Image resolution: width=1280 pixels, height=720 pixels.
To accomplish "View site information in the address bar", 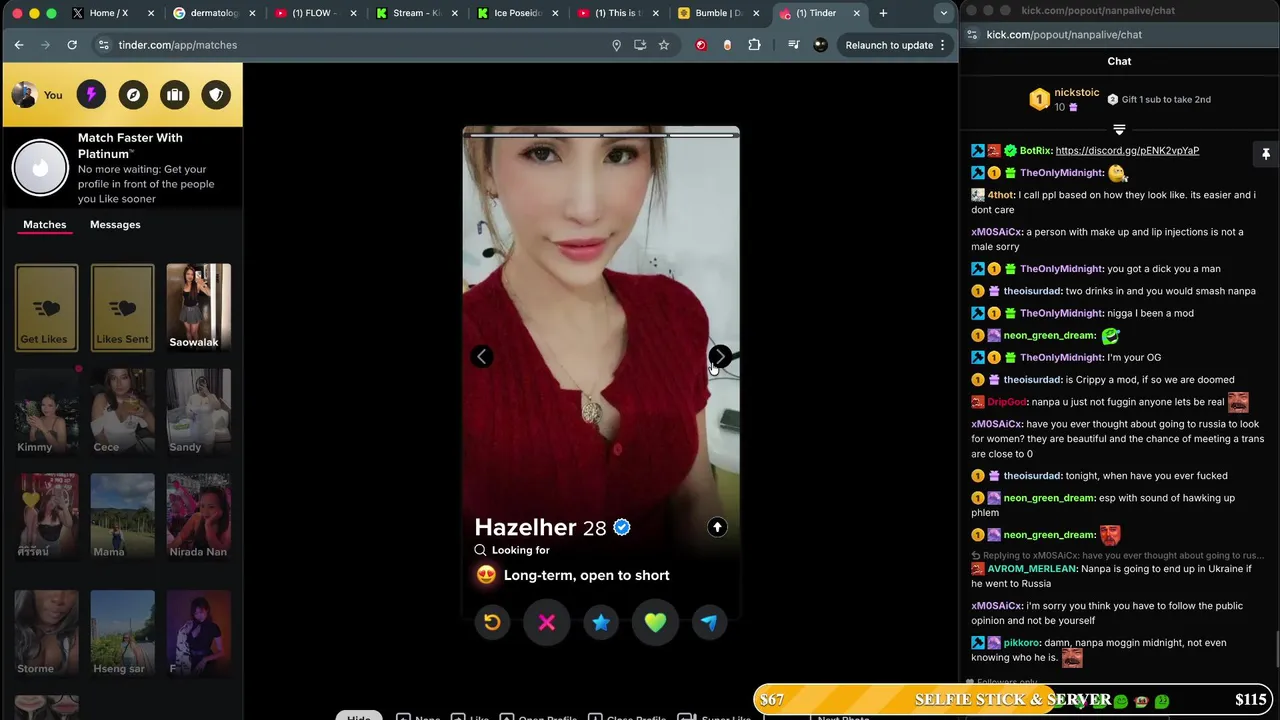I will point(103,45).
